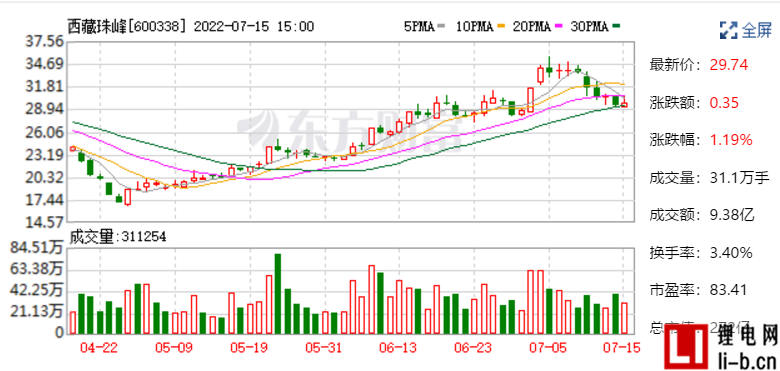780x371 pixels.
Task: Click the 成交额 value 9.38亿
Action: (732, 215)
